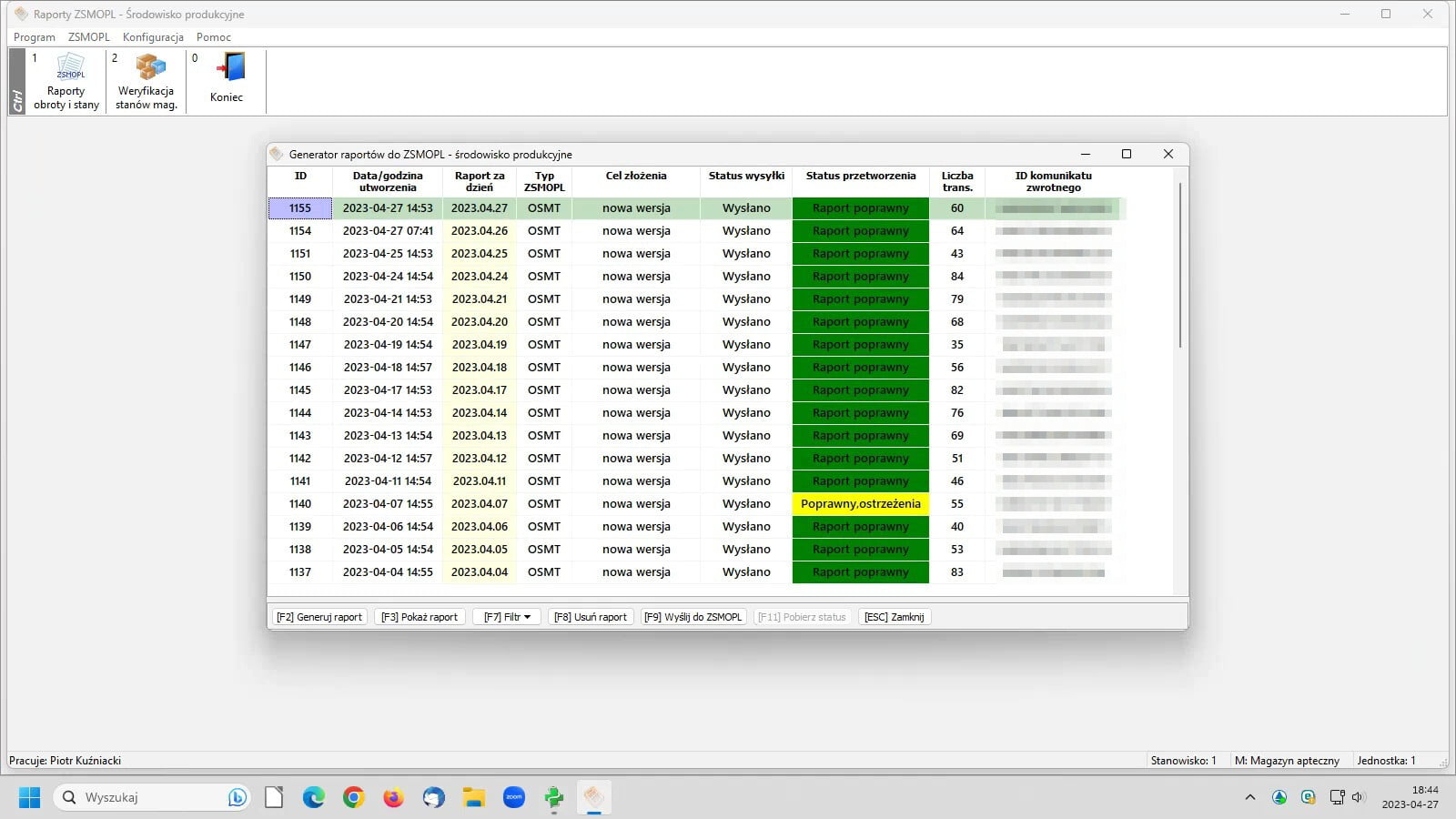Click M: Magazyn apteczny status bar entry
The image size is (1456, 819).
pyautogui.click(x=1287, y=761)
